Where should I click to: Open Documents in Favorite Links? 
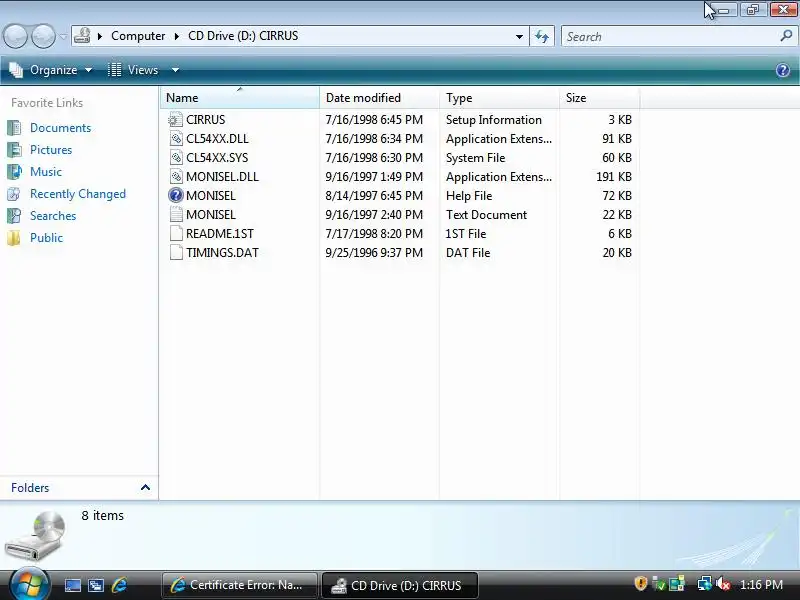[x=61, y=128]
